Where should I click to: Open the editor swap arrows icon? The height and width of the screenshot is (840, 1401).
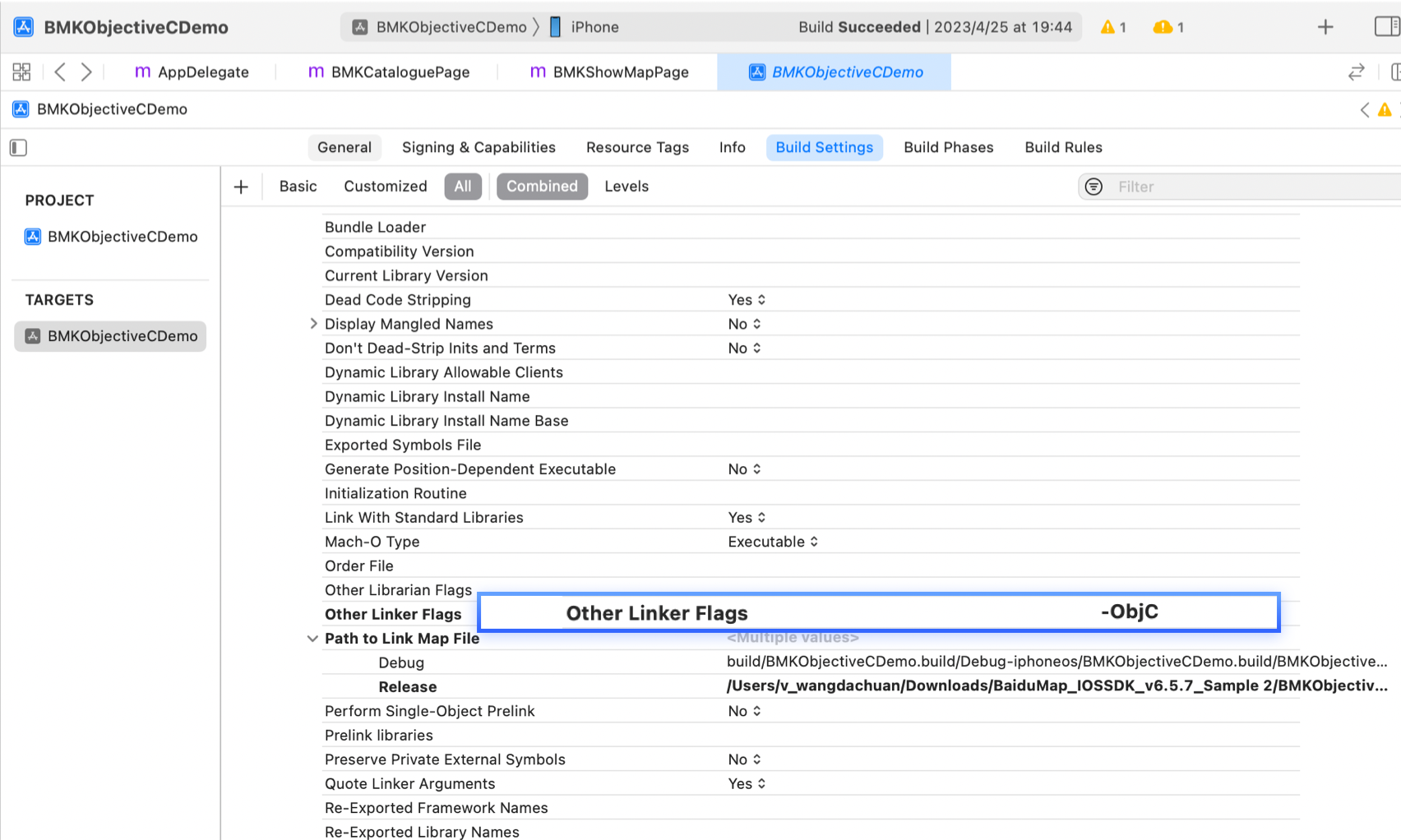1356,72
